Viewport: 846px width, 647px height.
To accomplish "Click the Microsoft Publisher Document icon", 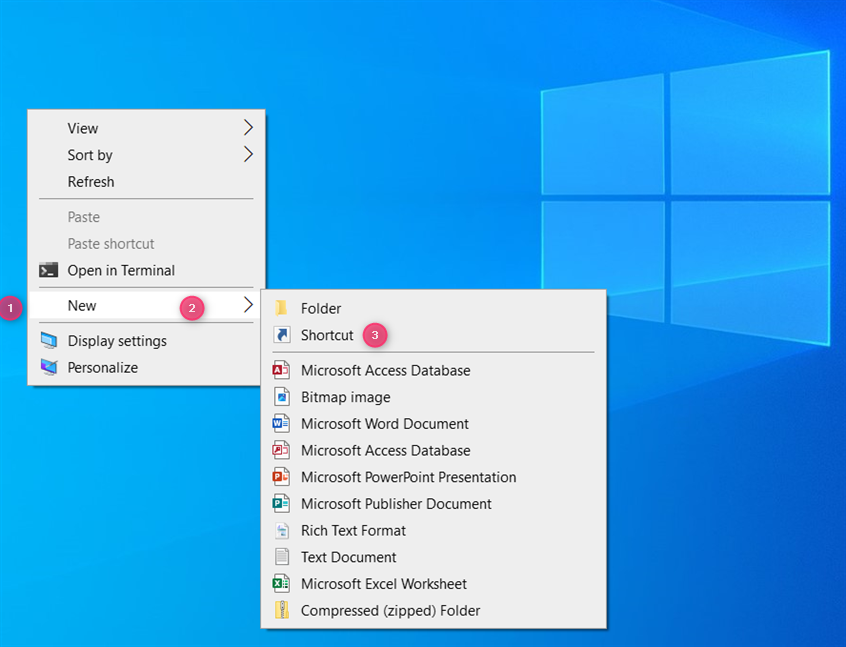I will tap(284, 503).
